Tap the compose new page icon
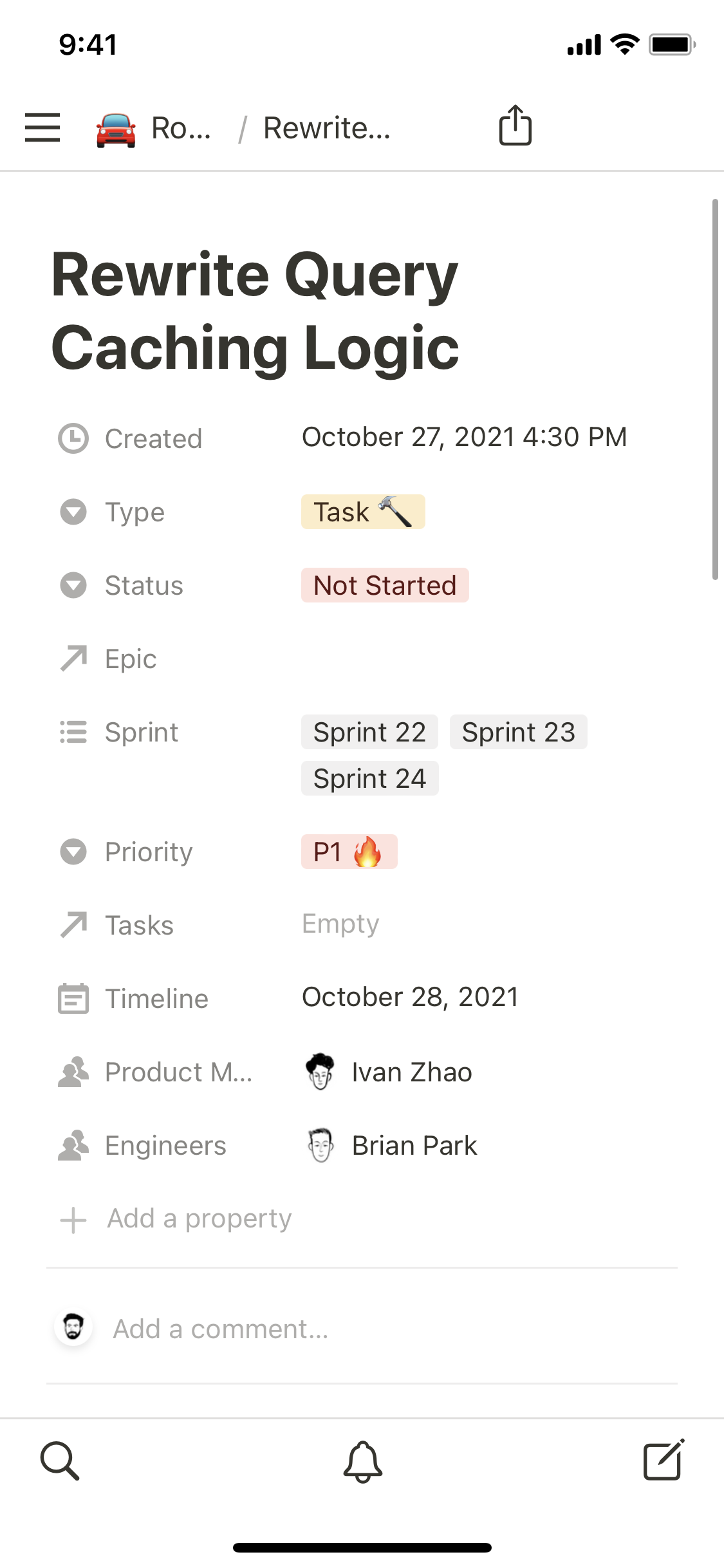This screenshot has width=724, height=1568. point(664,1460)
